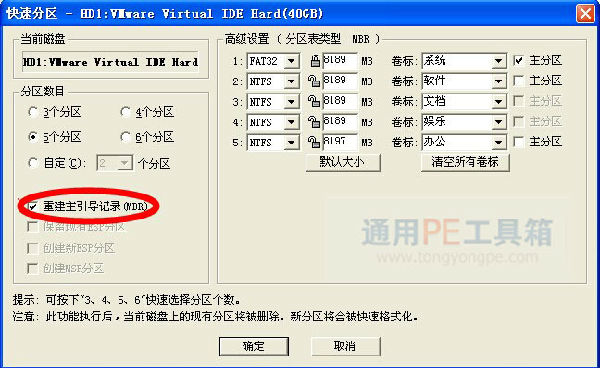Image resolution: width=600 pixels, height=368 pixels.
Task: Toggle the lock icon on partition 2 row
Action: tap(314, 81)
